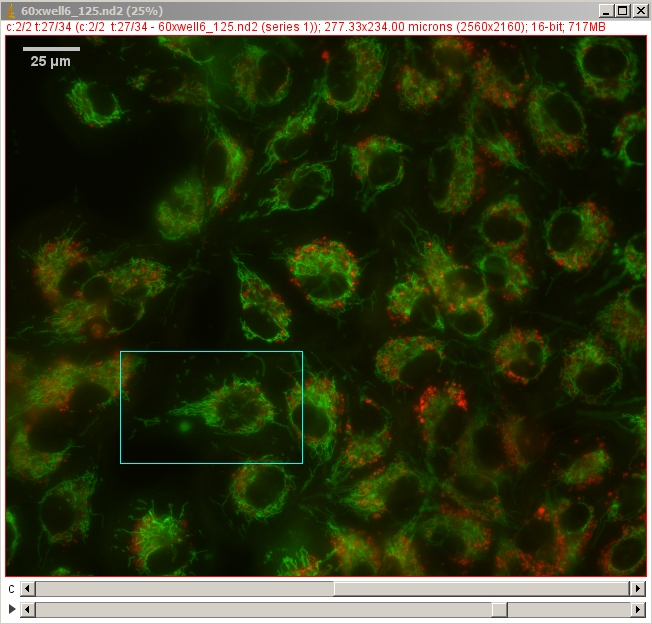Click the channel slider's right arrow

point(638,589)
